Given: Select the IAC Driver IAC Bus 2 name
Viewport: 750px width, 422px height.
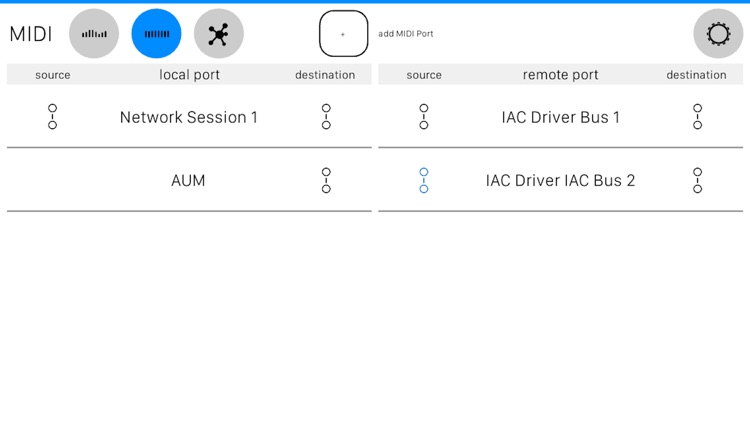Looking at the screenshot, I should click(561, 180).
